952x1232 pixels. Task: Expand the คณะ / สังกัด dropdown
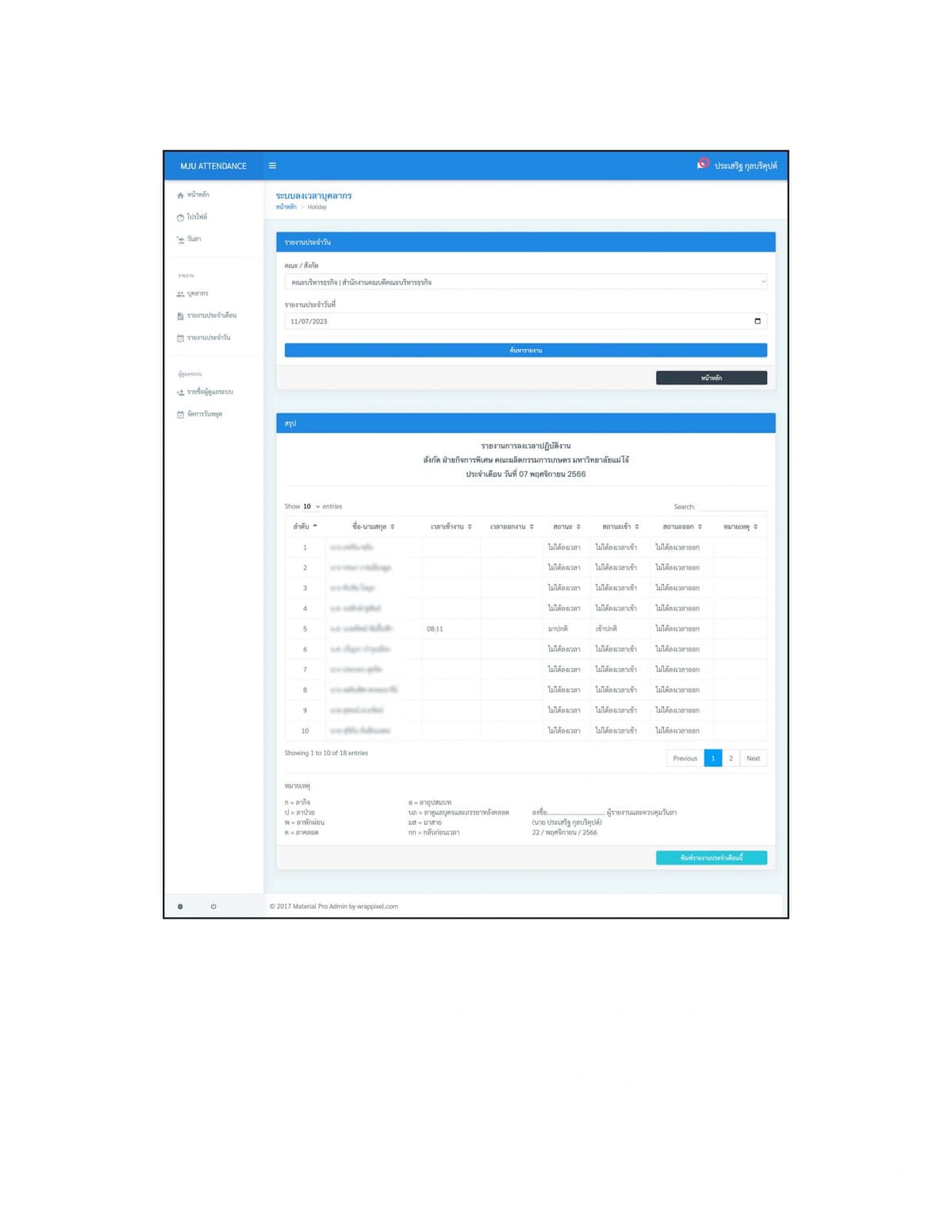pyautogui.click(x=526, y=282)
